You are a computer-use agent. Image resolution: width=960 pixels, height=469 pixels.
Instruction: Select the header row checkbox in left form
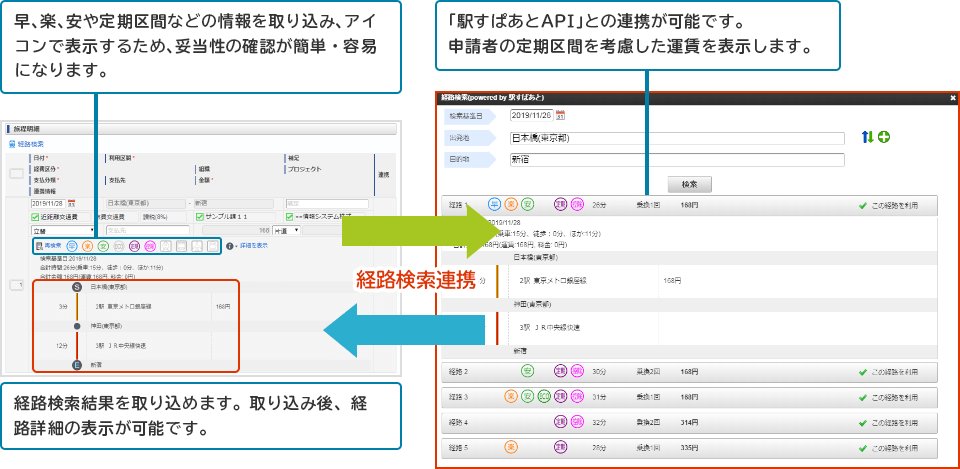(17, 174)
